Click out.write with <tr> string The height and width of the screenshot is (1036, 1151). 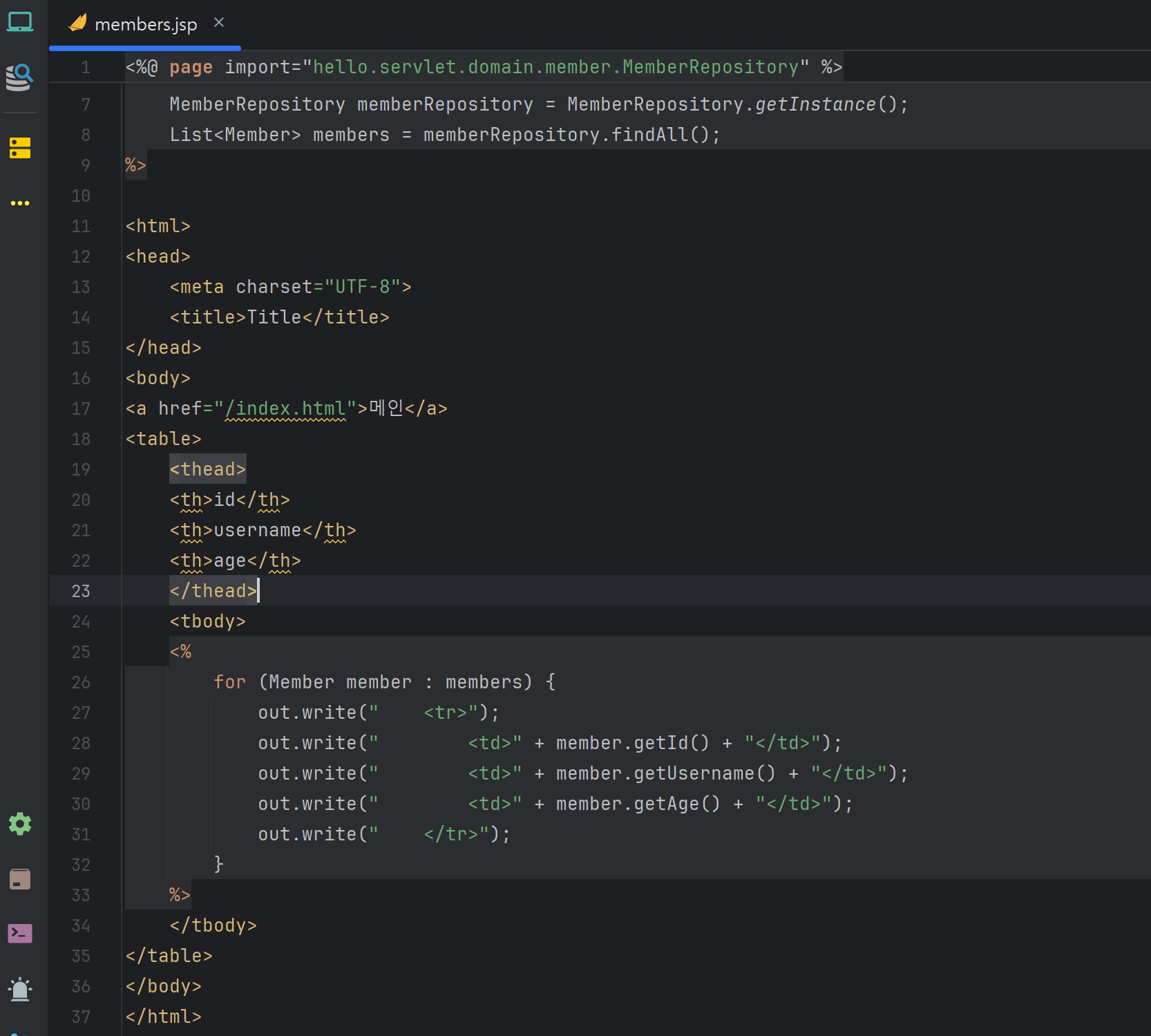[x=379, y=713]
